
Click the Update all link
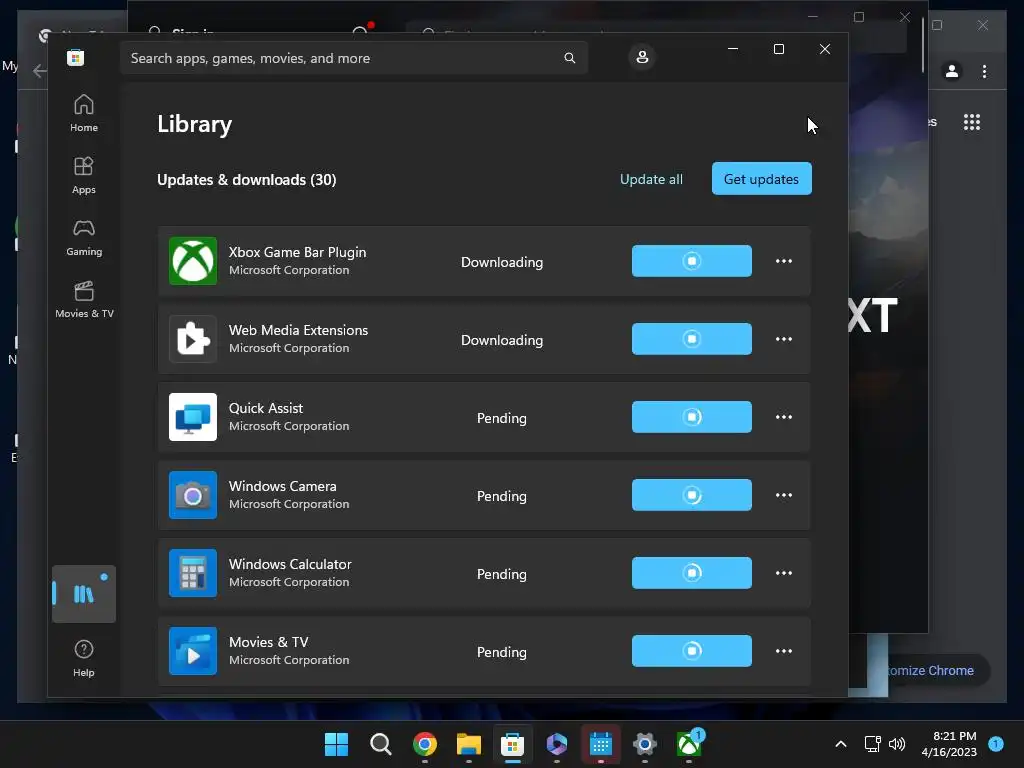[651, 179]
